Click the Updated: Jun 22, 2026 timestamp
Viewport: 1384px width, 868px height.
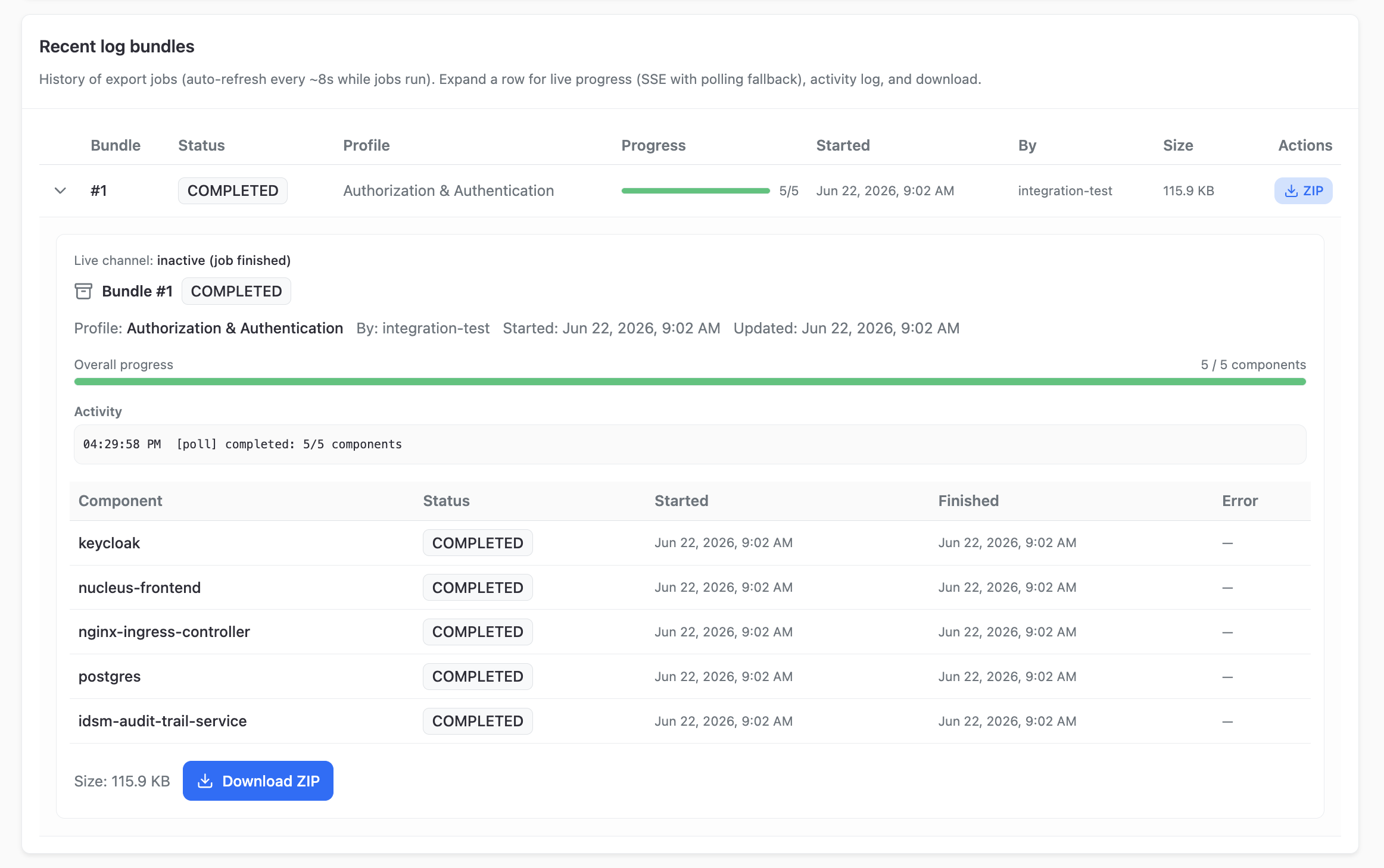click(846, 328)
